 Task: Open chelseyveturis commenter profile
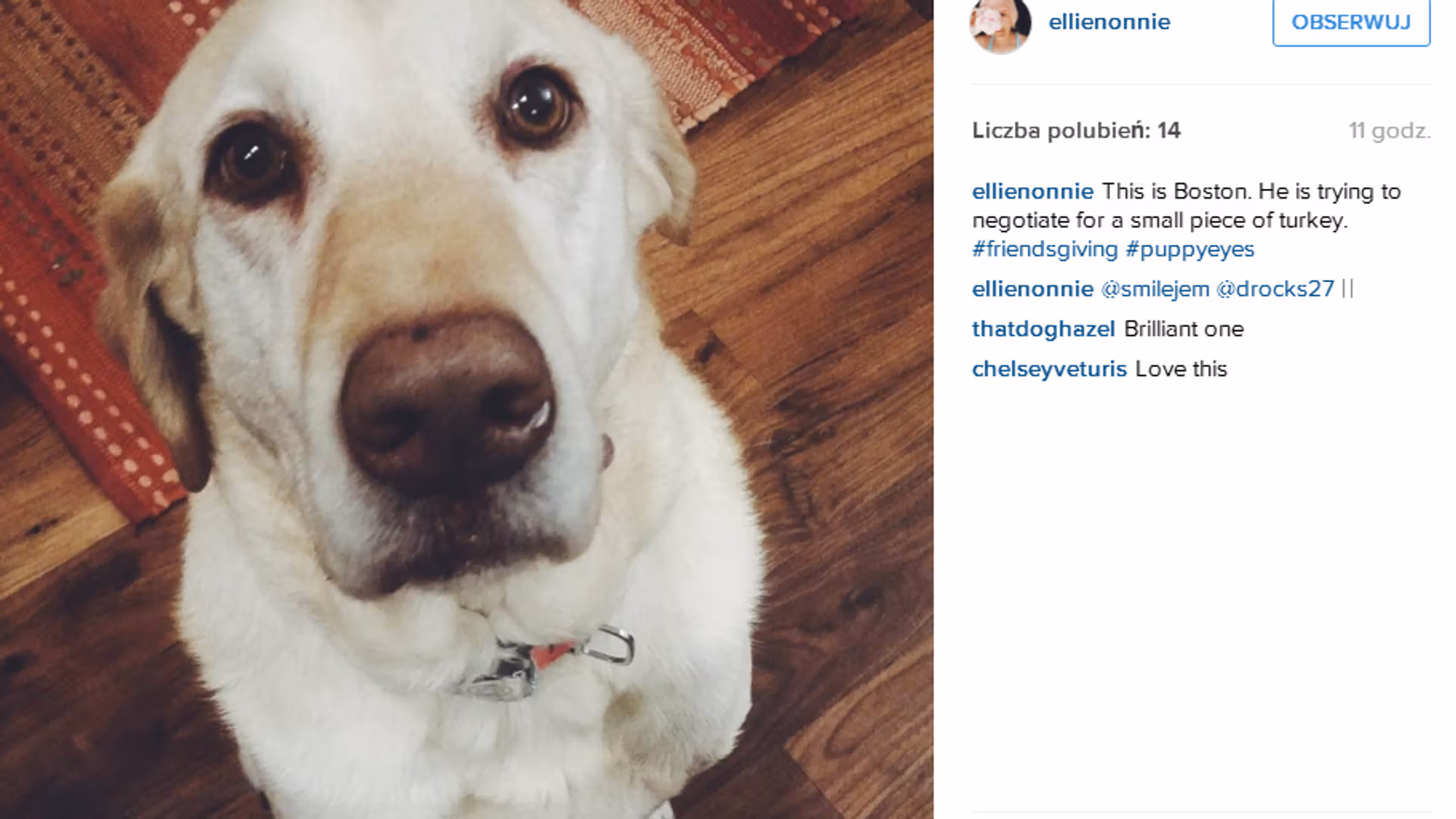pos(1050,369)
